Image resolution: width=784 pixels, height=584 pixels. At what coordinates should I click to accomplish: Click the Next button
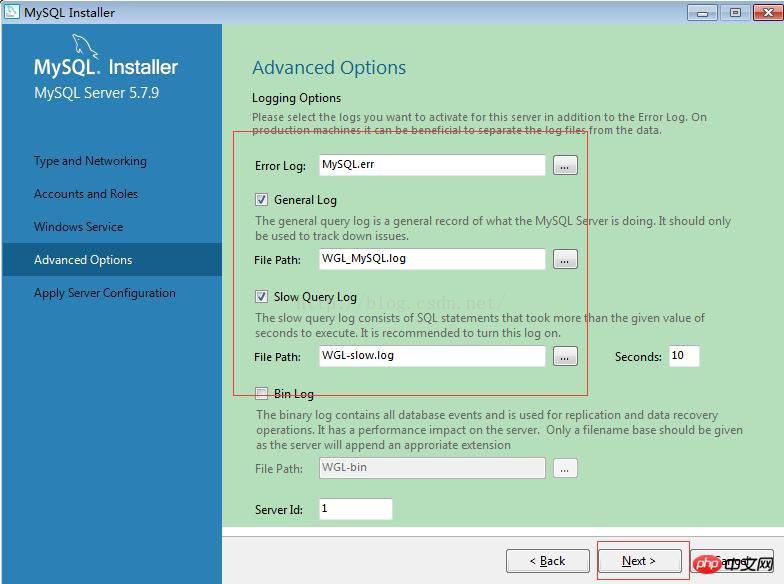coord(640,560)
